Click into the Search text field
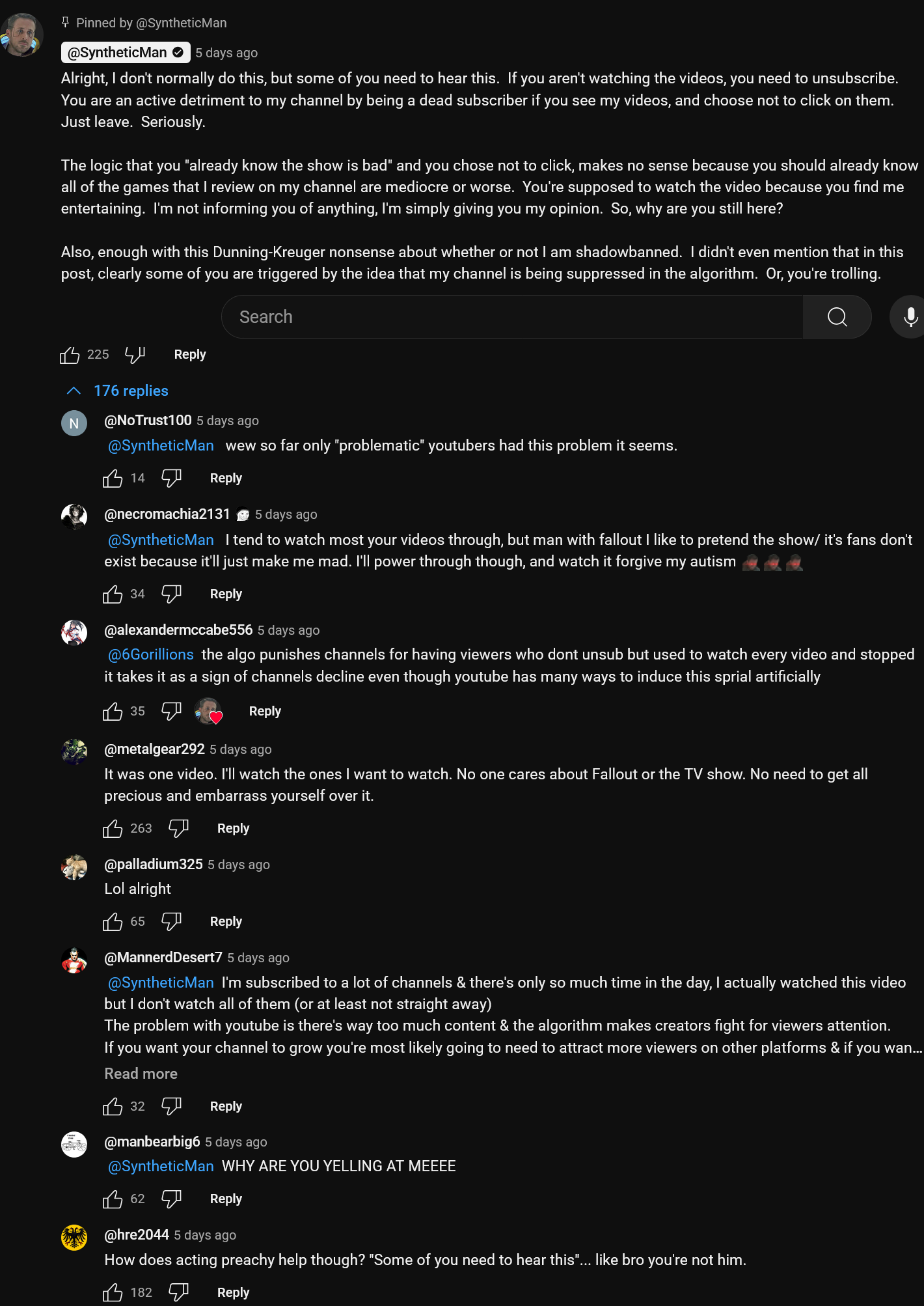The image size is (924, 1306). coord(512,317)
